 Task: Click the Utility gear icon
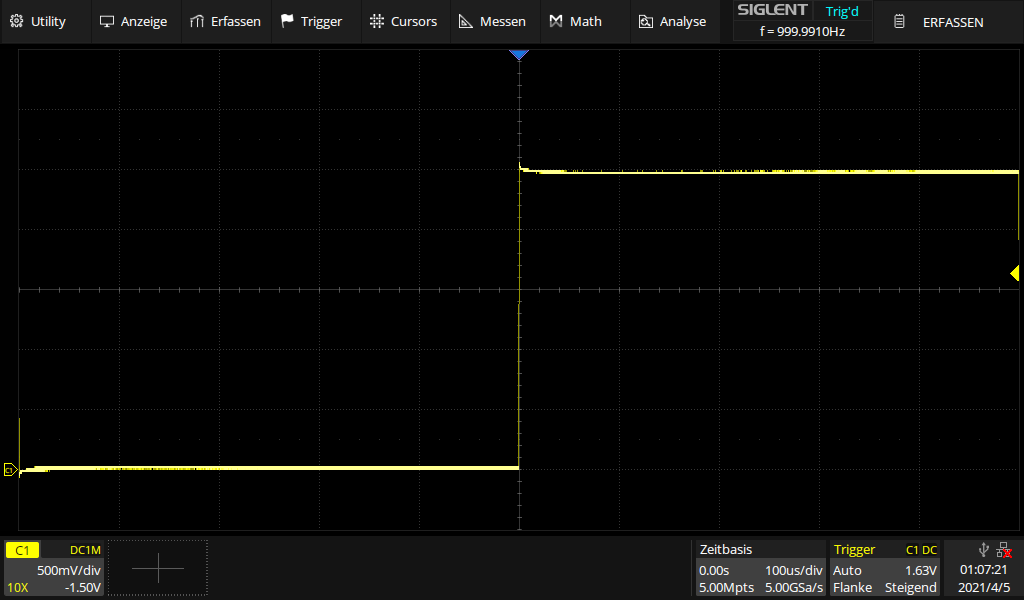17,21
